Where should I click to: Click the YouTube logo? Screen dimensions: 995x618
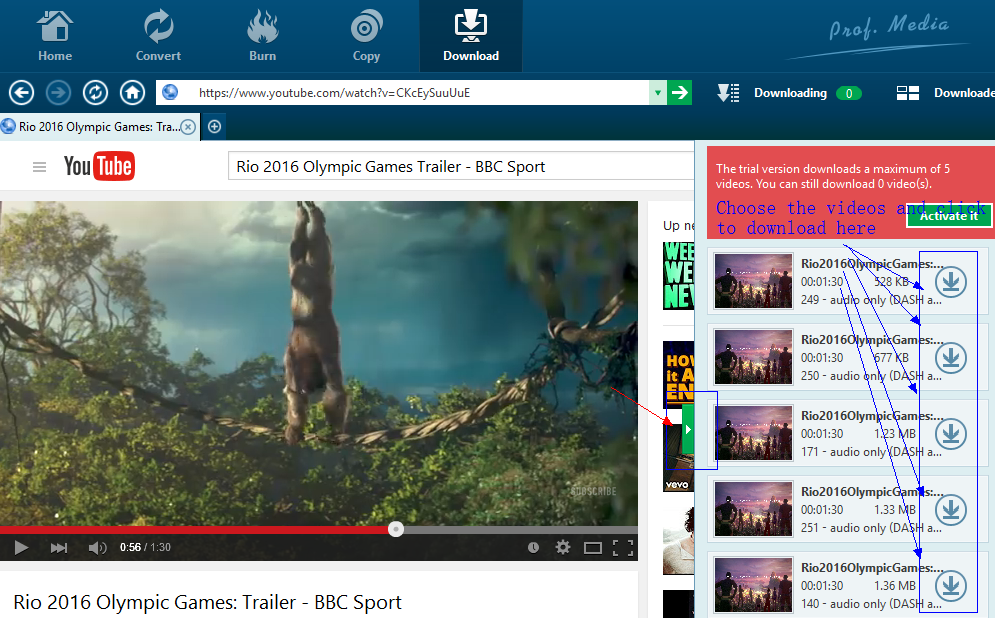[x=99, y=166]
